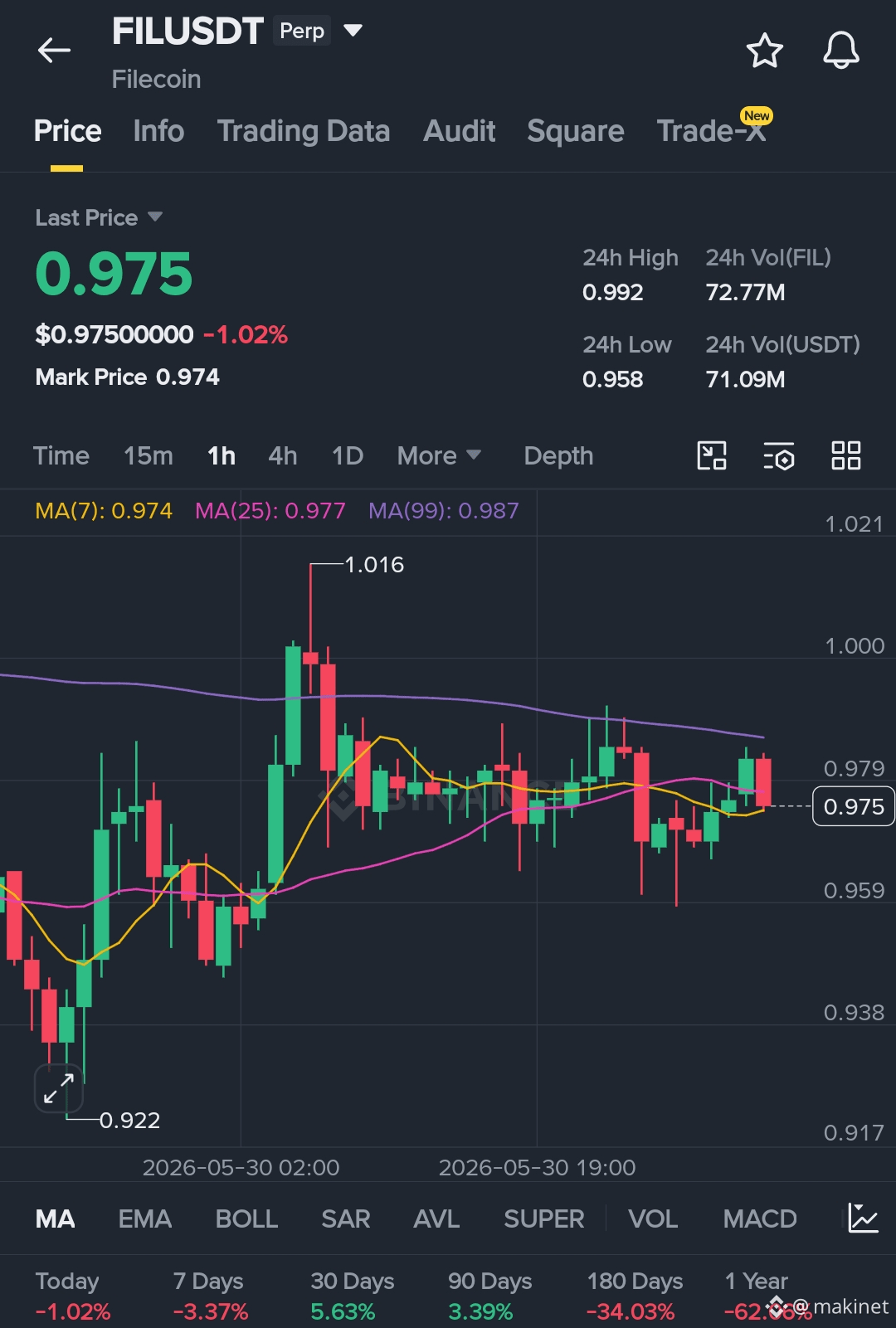This screenshot has height=1328, width=896.
Task: Tap the large 0.975 last price
Action: (x=114, y=275)
